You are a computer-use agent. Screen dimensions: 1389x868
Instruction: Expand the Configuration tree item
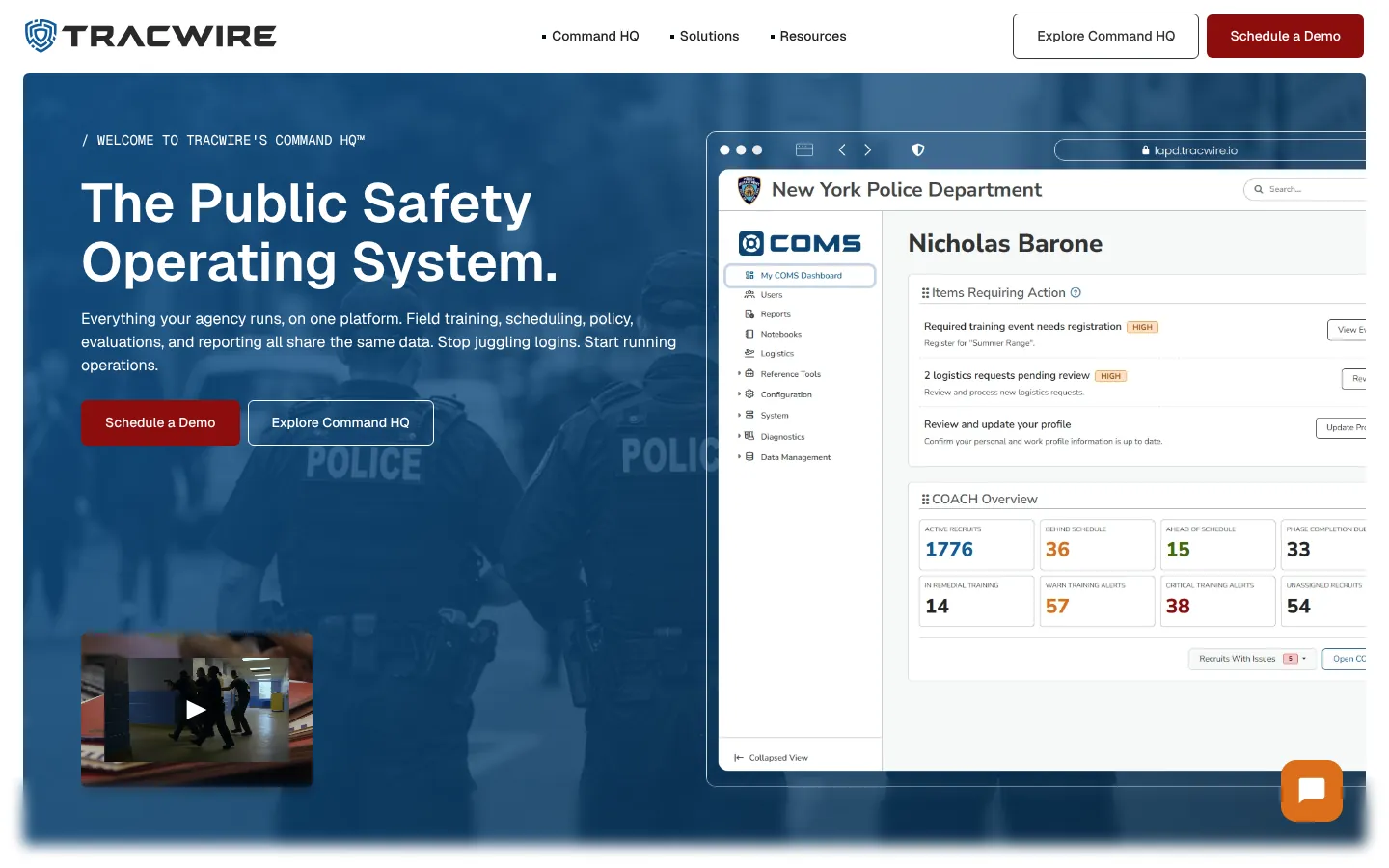739,393
